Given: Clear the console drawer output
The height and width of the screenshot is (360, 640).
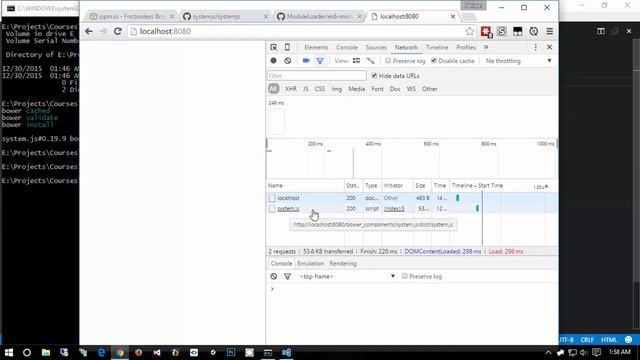Looking at the screenshot, I should 273,276.
